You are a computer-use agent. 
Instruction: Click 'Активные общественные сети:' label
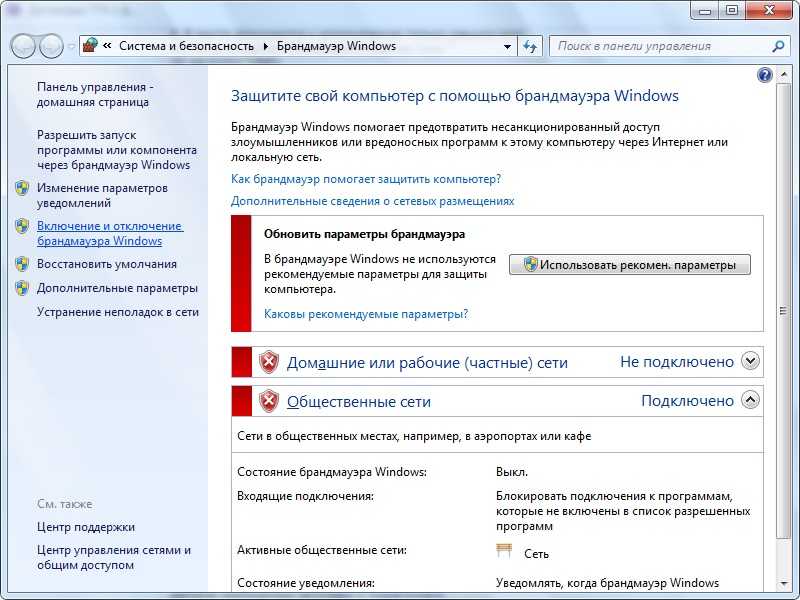tap(322, 551)
